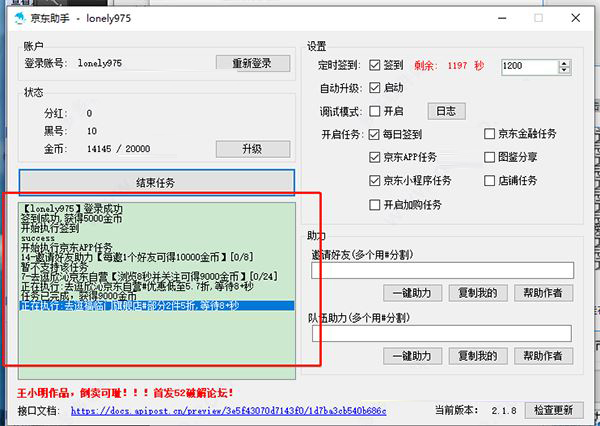This screenshot has width=600, height=426.
Task: Click the interval field showing 1200
Action: [530, 66]
